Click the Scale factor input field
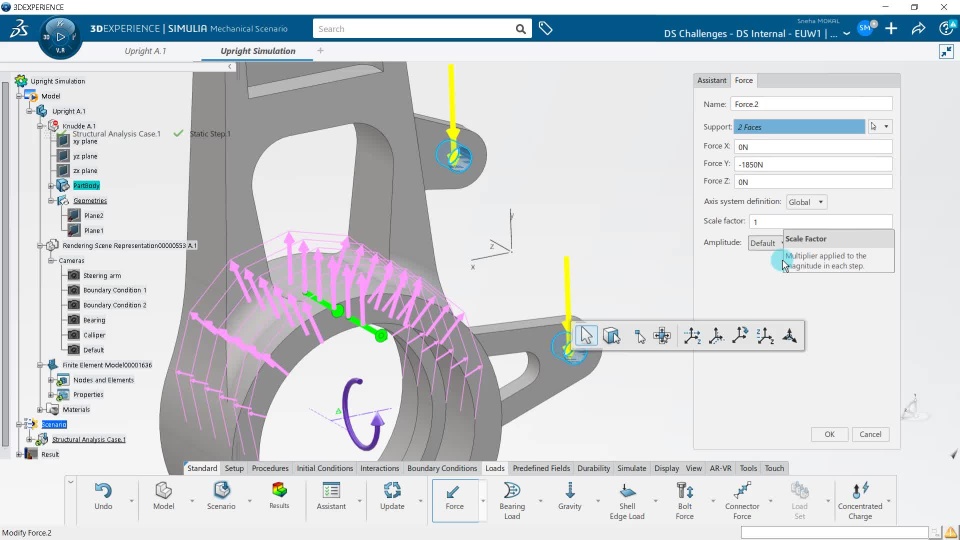The image size is (960, 540). pyautogui.click(x=820, y=222)
